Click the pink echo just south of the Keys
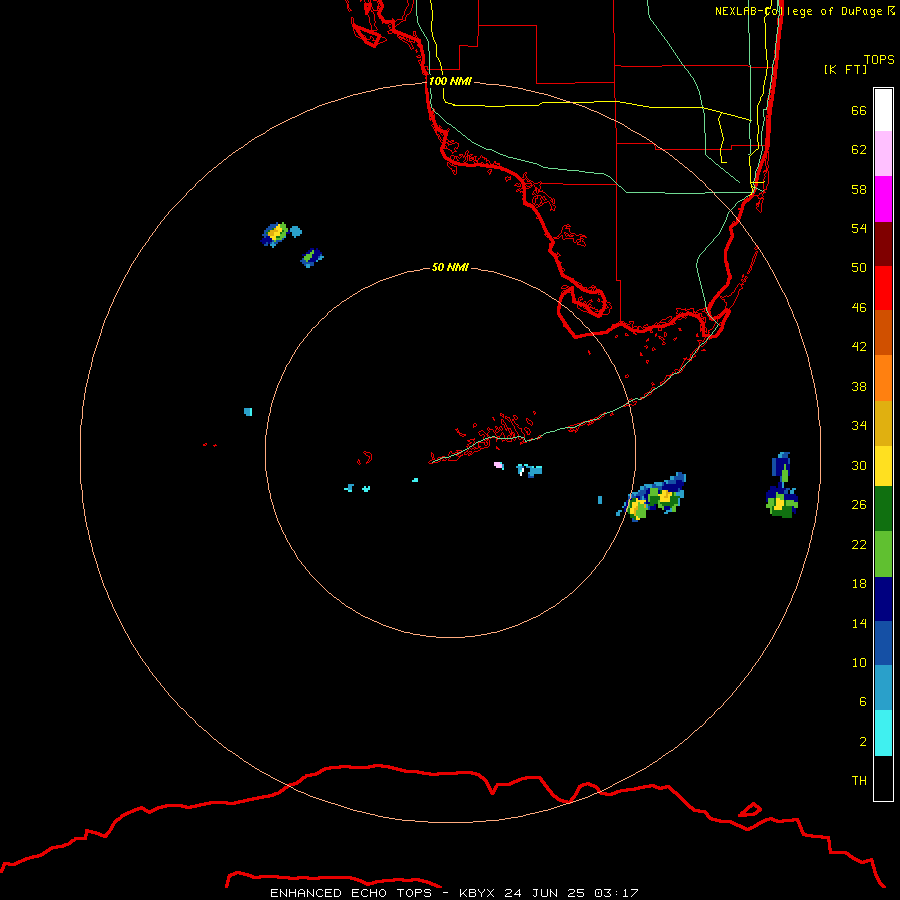 coord(499,465)
